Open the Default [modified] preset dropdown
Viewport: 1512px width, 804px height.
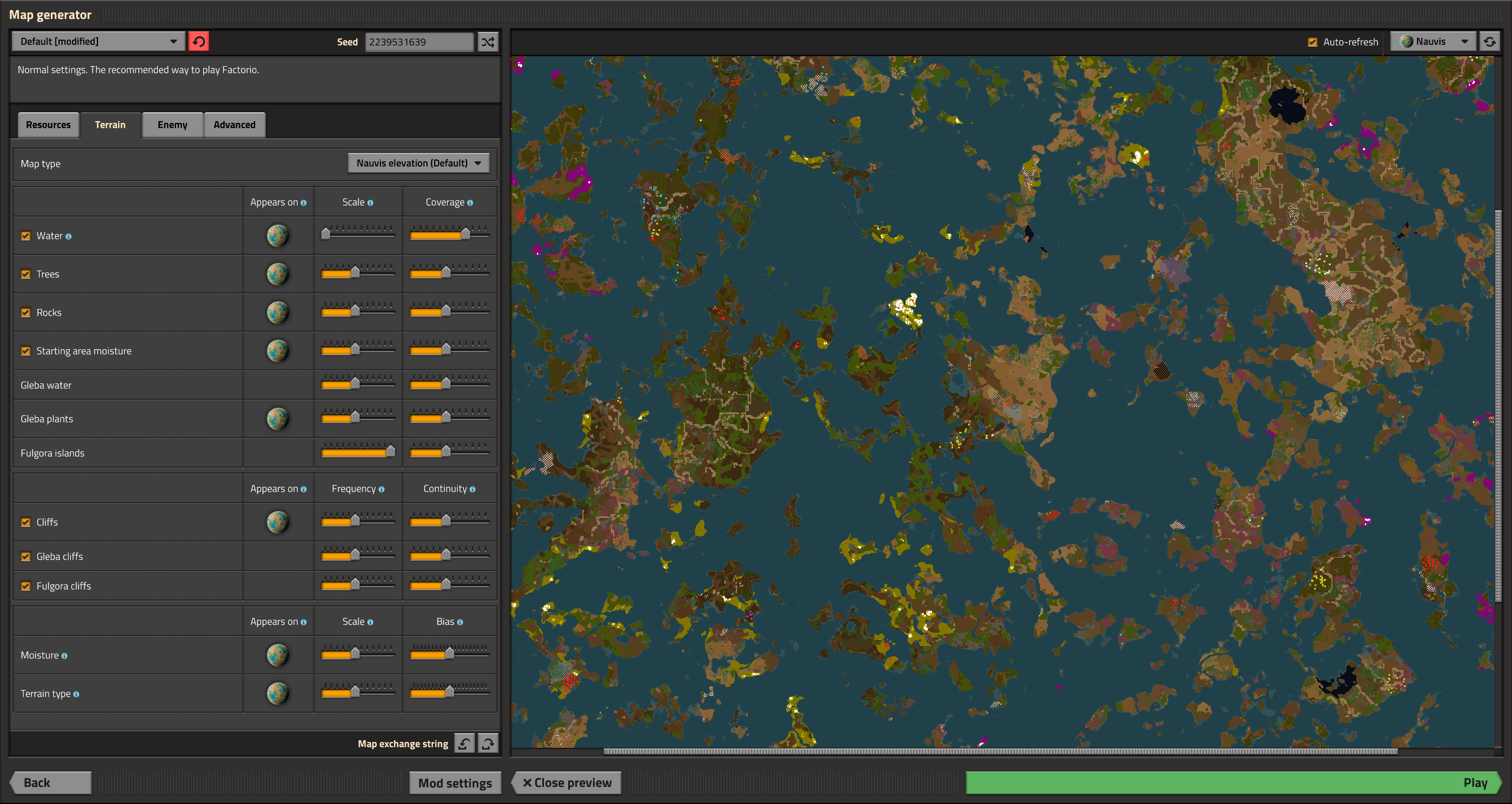(98, 41)
